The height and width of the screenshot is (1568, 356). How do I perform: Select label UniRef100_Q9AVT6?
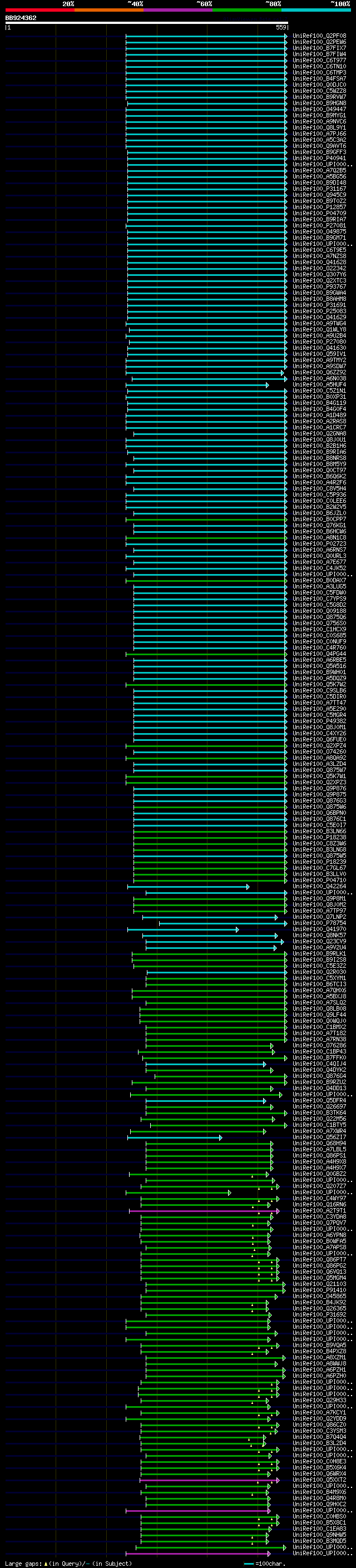[x=319, y=146]
